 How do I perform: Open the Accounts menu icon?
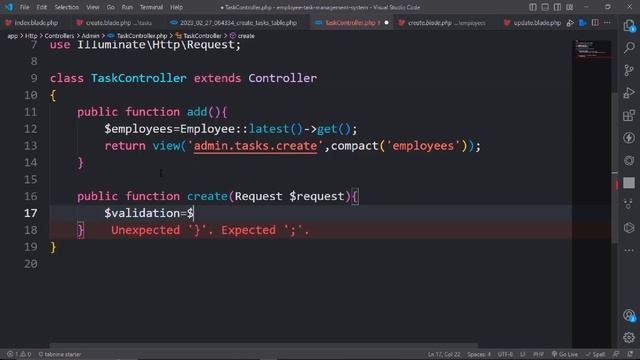pyautogui.click(x=629, y=315)
